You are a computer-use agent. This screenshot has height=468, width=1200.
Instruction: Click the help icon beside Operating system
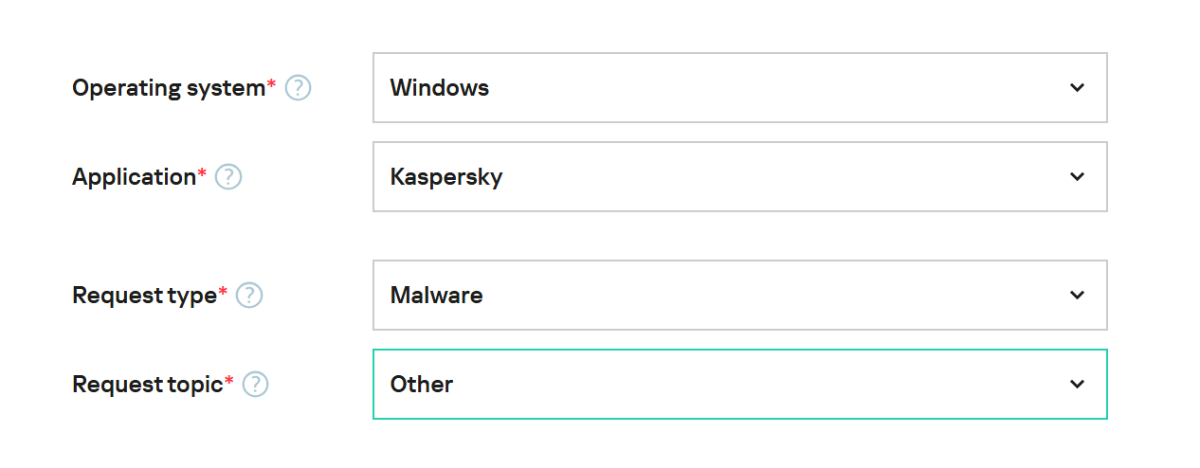coord(298,88)
